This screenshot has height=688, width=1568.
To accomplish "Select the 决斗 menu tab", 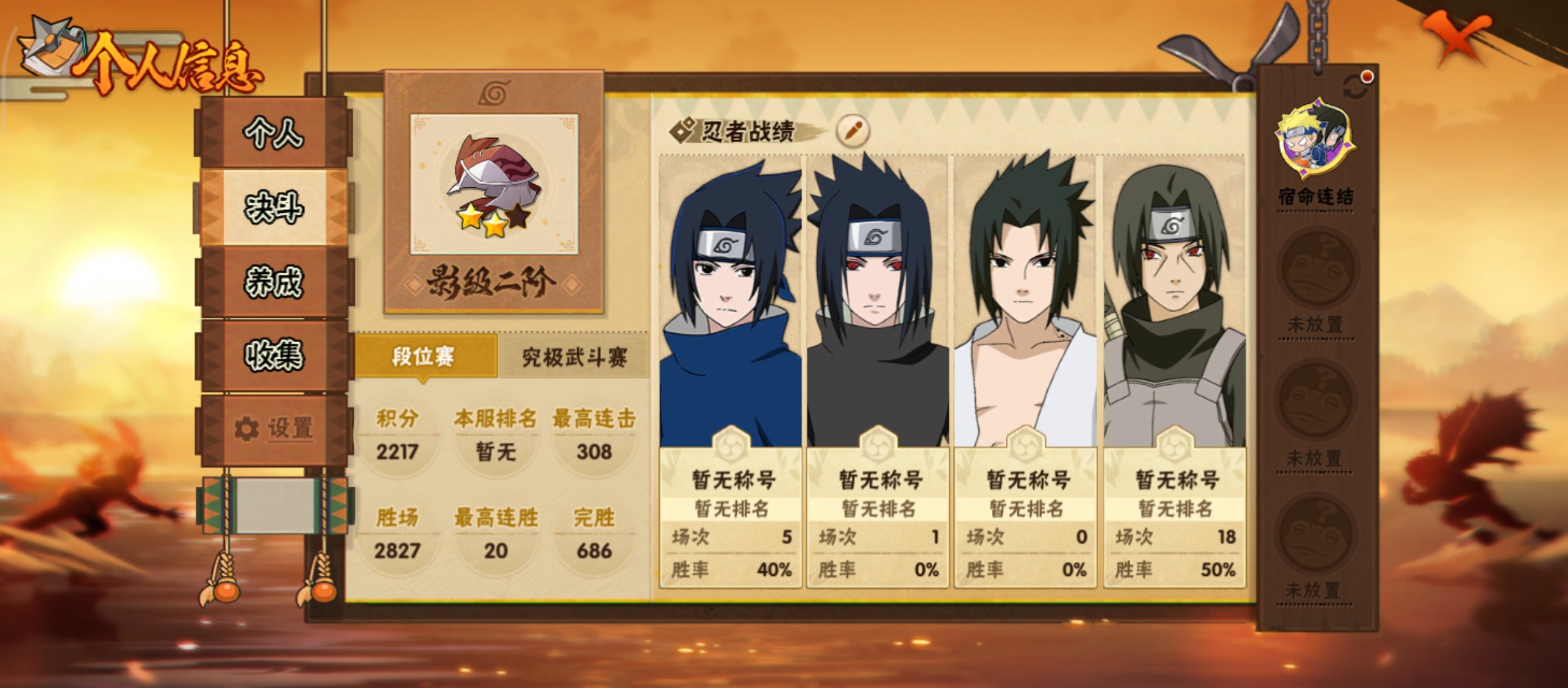I will (274, 207).
